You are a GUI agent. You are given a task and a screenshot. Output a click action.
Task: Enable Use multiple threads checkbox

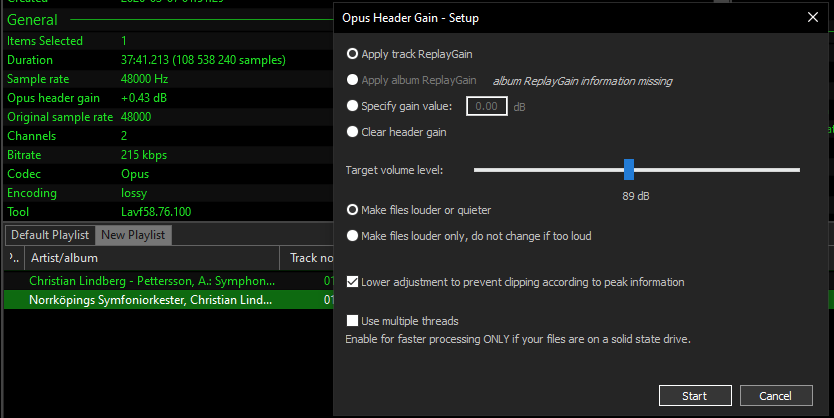point(352,321)
